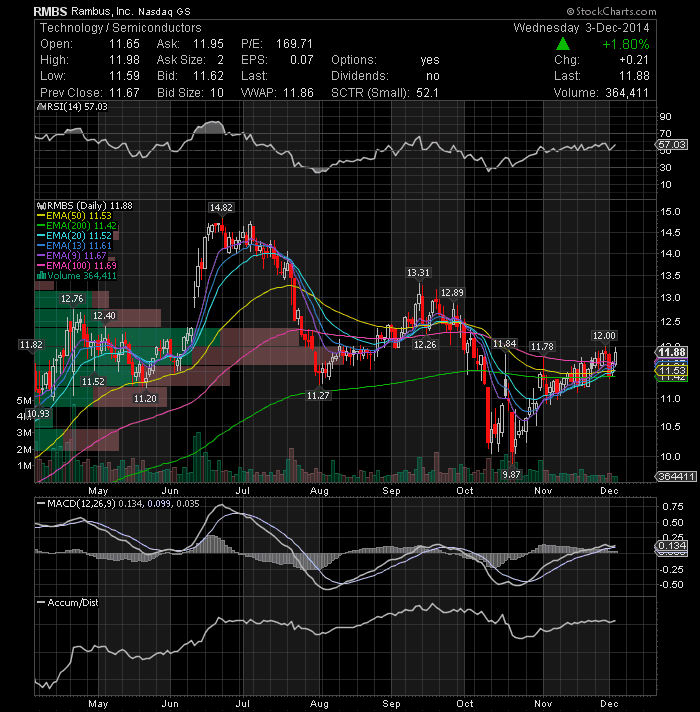The image size is (700, 712).
Task: Click the 11.82 price annotation
Action: tap(31, 345)
